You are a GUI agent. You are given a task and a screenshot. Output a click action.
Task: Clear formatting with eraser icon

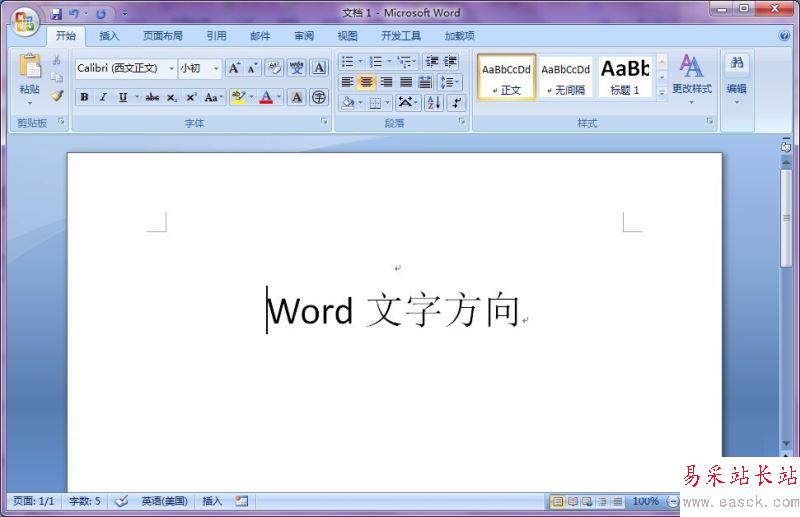click(x=274, y=68)
